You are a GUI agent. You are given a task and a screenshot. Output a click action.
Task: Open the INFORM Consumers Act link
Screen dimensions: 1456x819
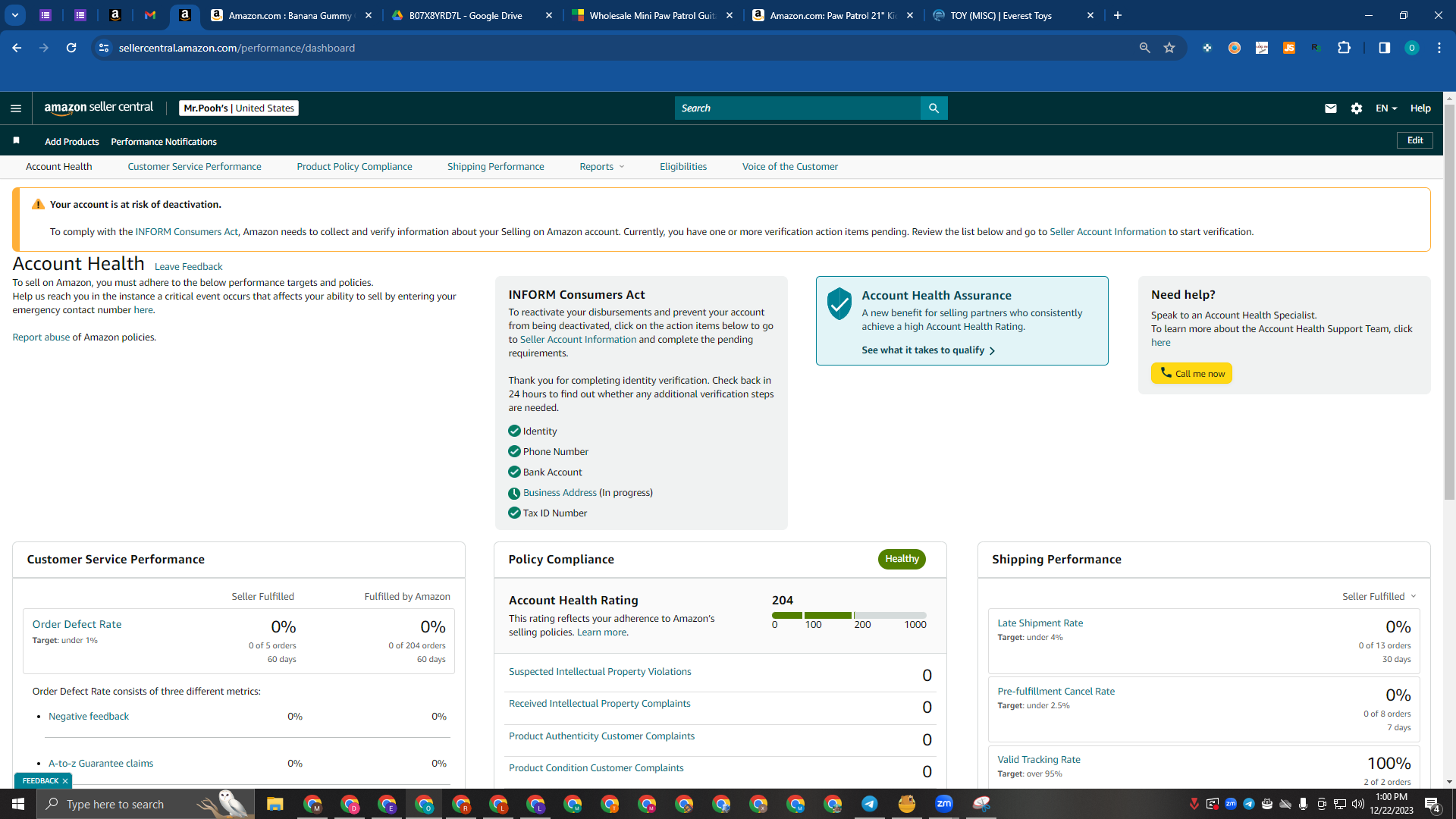(187, 232)
